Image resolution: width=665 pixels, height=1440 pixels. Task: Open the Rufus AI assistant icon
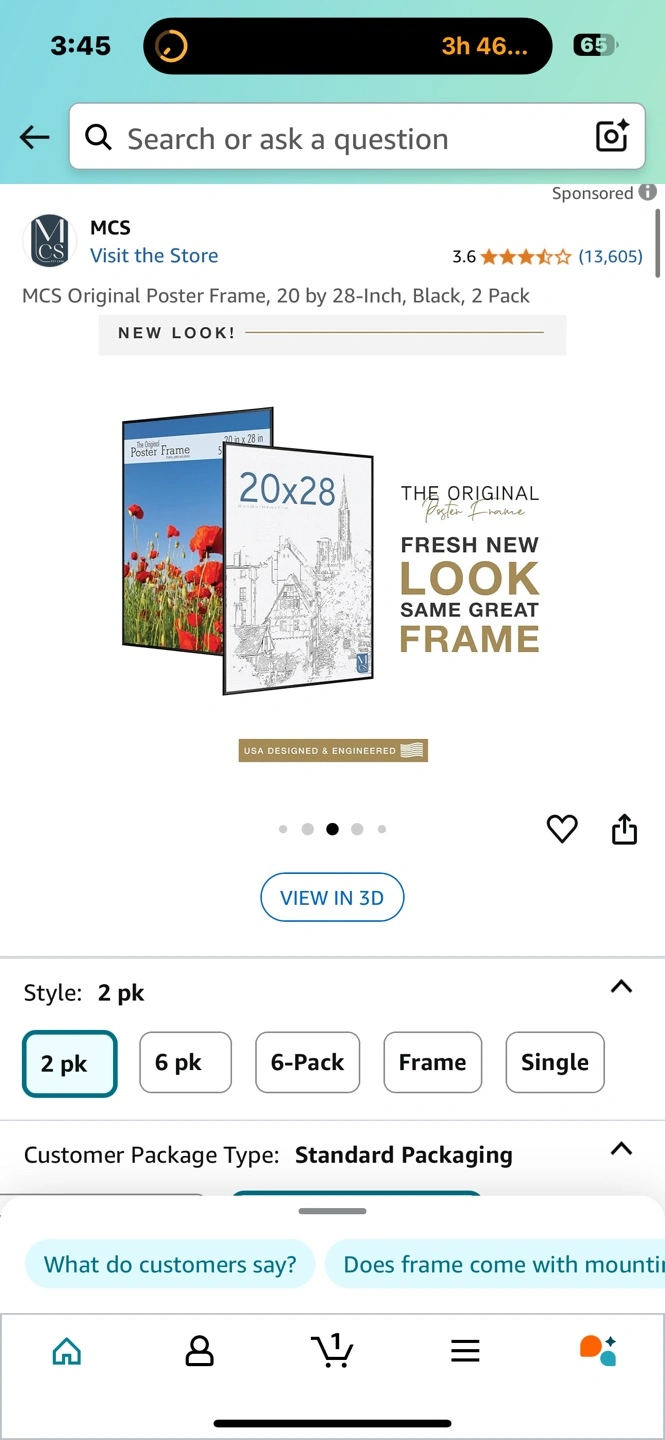click(598, 1350)
